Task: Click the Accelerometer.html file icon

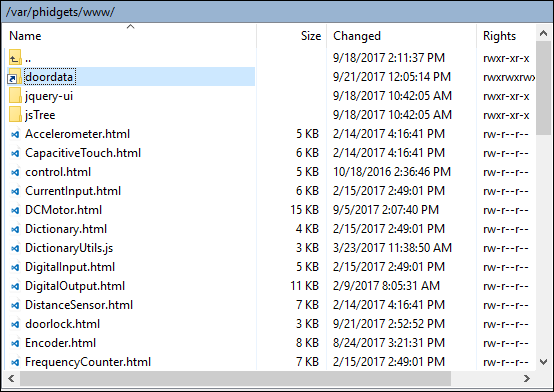Action: [15, 134]
